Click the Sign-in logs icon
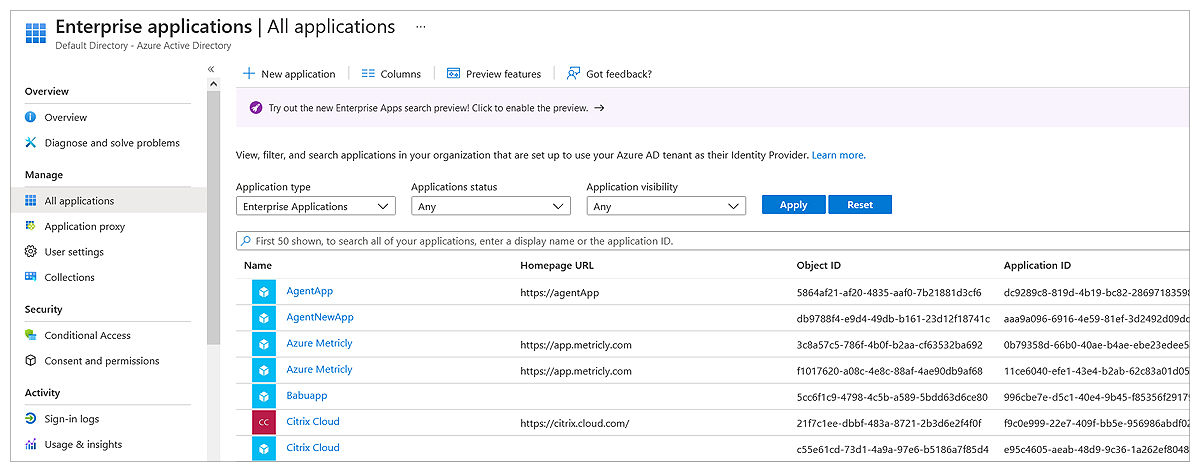 [x=31, y=419]
